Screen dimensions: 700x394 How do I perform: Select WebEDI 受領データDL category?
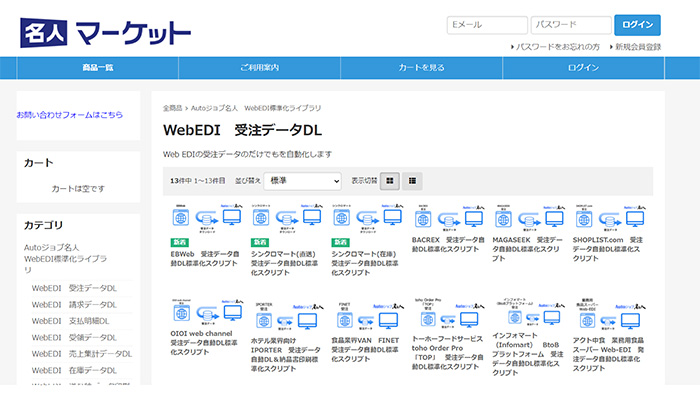tap(74, 337)
